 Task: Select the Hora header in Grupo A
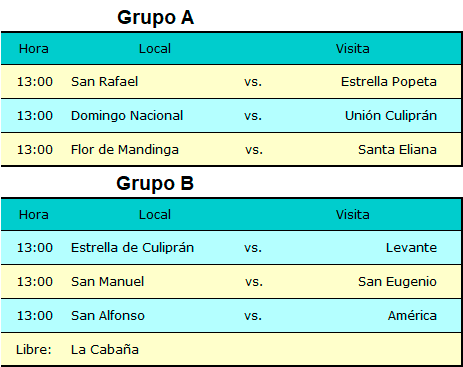tap(34, 49)
